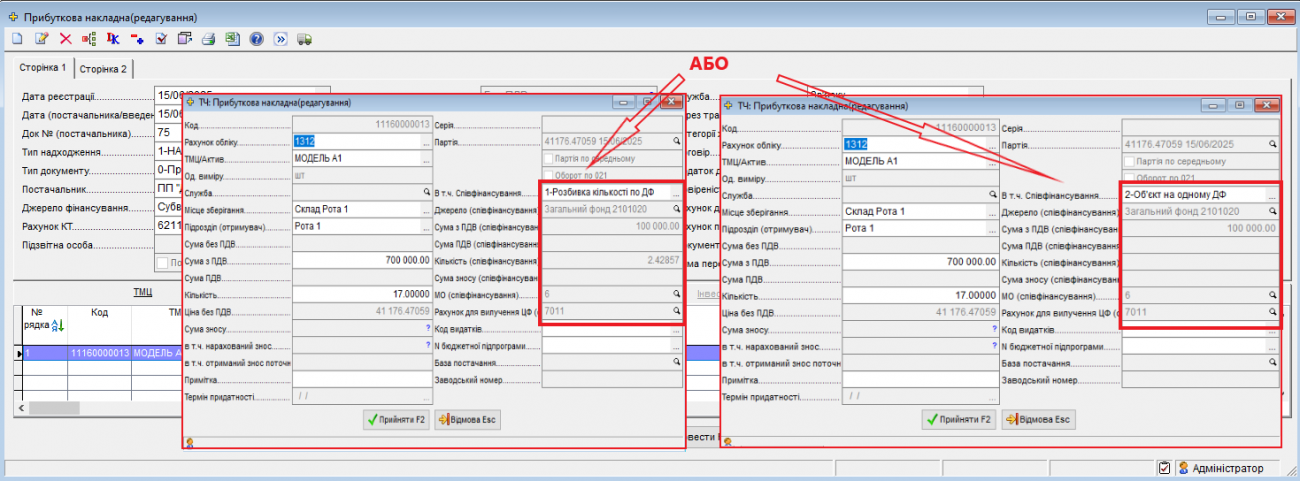
Task: Open help via blue question mark icon
Action: [x=256, y=39]
